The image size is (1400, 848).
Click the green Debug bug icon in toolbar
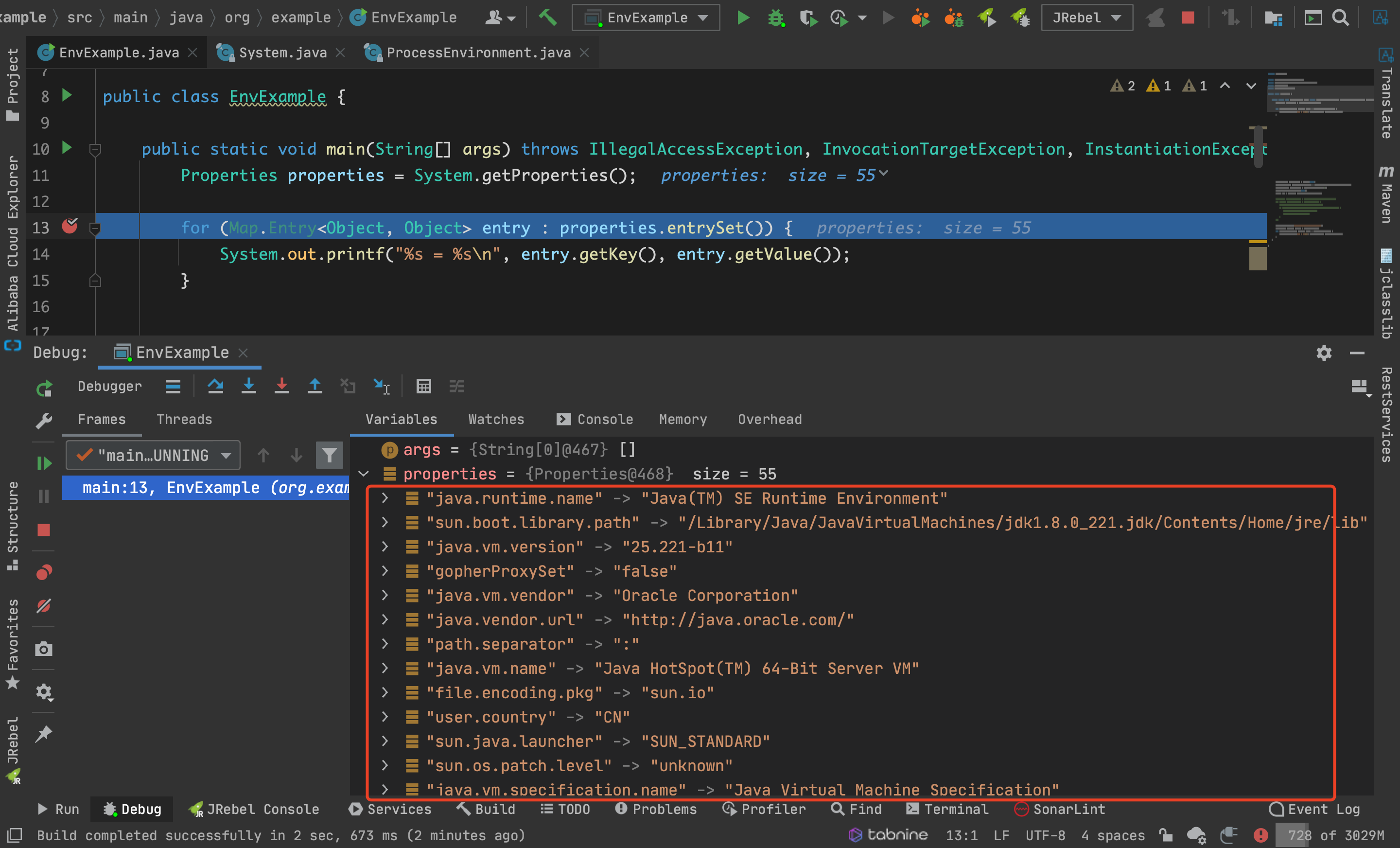[x=775, y=18]
